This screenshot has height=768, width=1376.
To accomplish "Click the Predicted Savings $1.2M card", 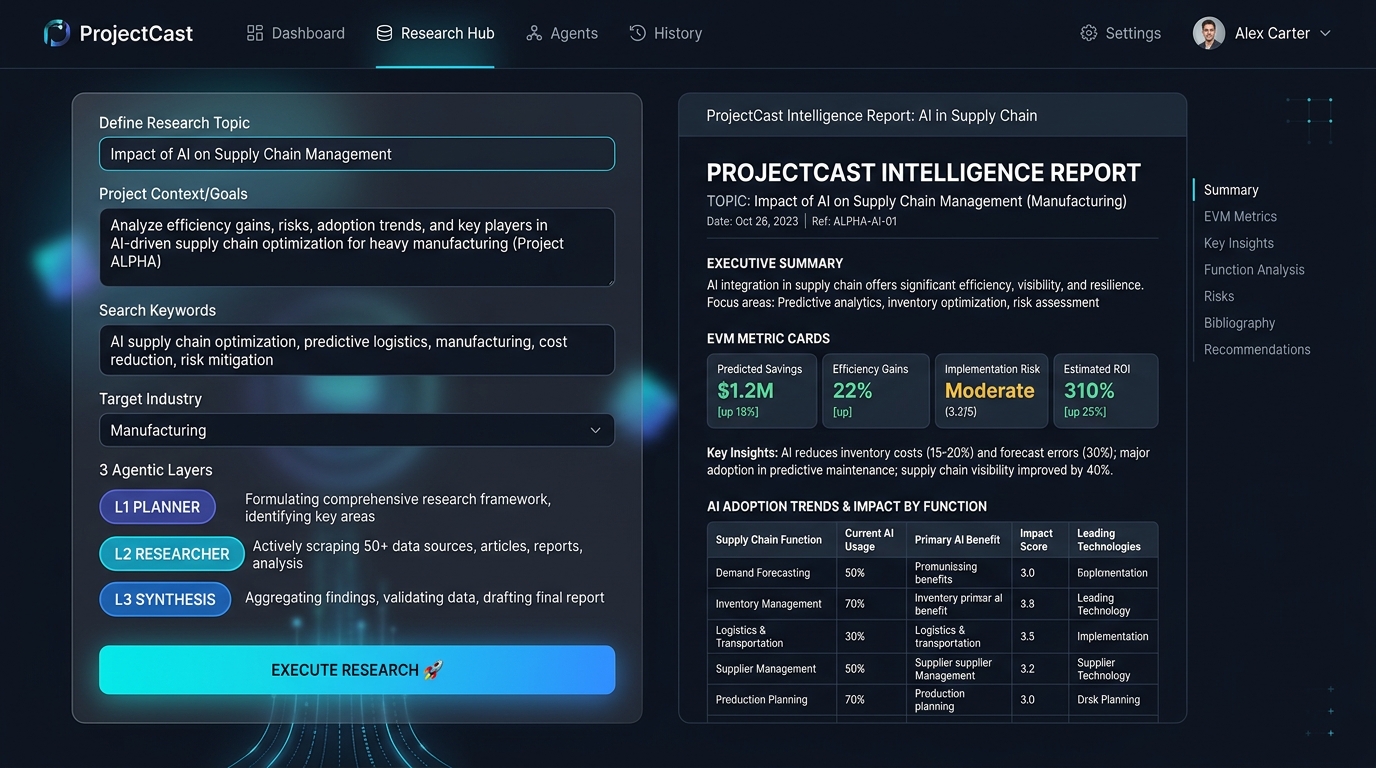I will (x=762, y=390).
